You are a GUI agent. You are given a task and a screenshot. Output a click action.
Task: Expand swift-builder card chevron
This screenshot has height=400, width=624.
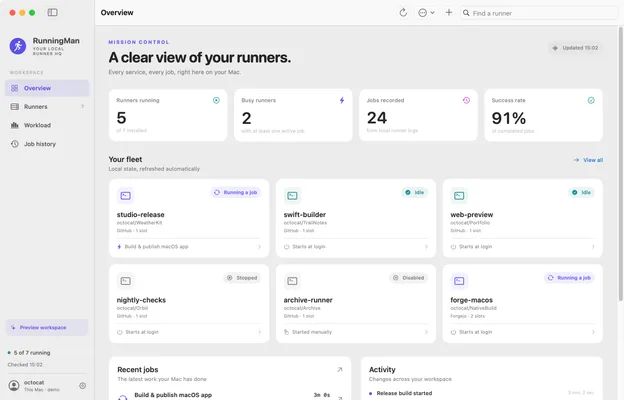click(x=426, y=247)
